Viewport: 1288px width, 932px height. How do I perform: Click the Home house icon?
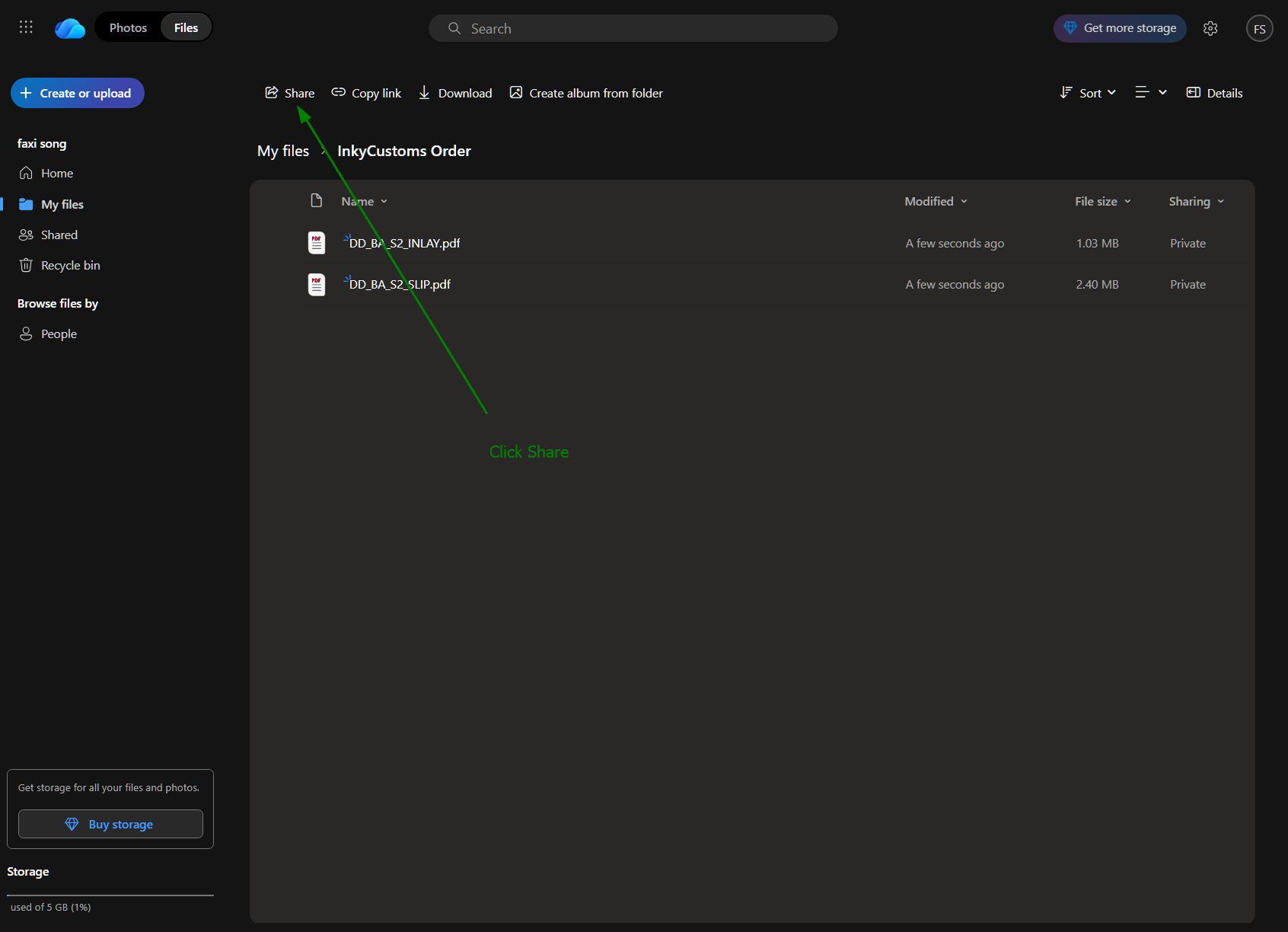[26, 173]
